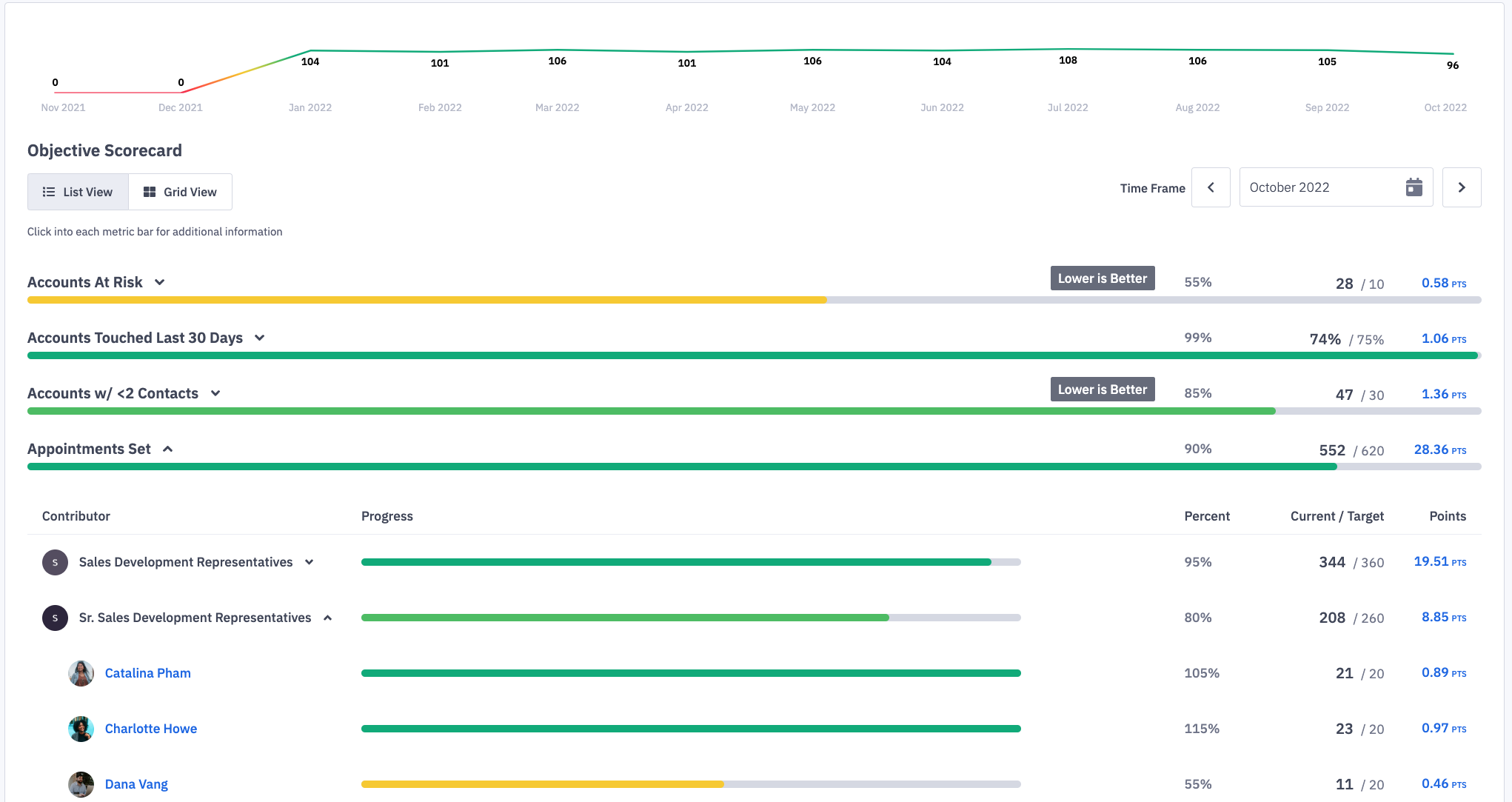Collapse the Appointments Set section chevron
This screenshot has width=1512, height=802.
click(x=167, y=448)
